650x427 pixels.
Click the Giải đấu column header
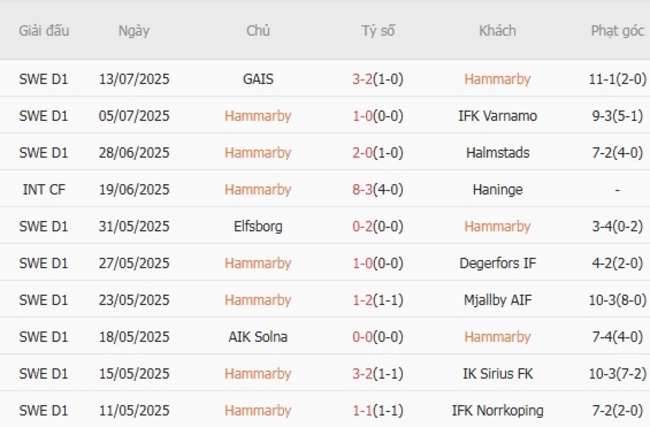pyautogui.click(x=44, y=31)
